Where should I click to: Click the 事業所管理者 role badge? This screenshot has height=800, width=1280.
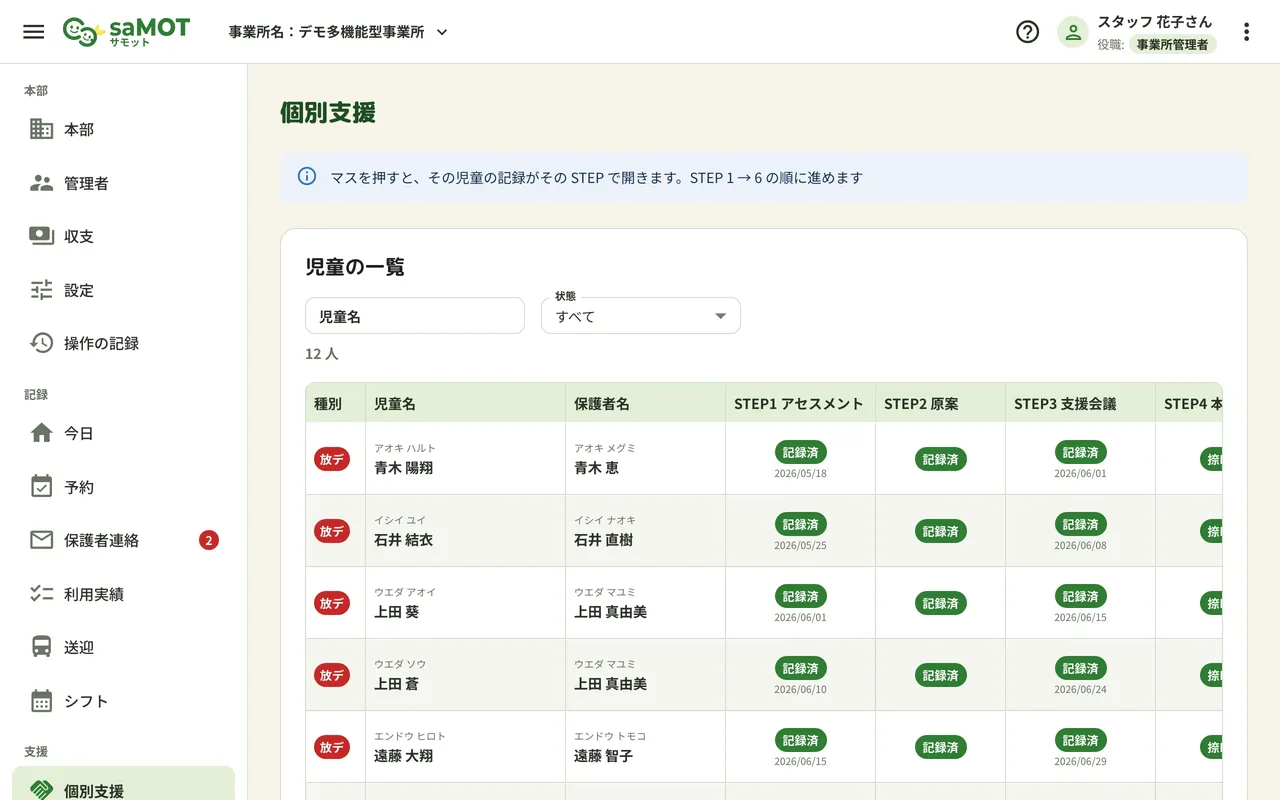1173,44
